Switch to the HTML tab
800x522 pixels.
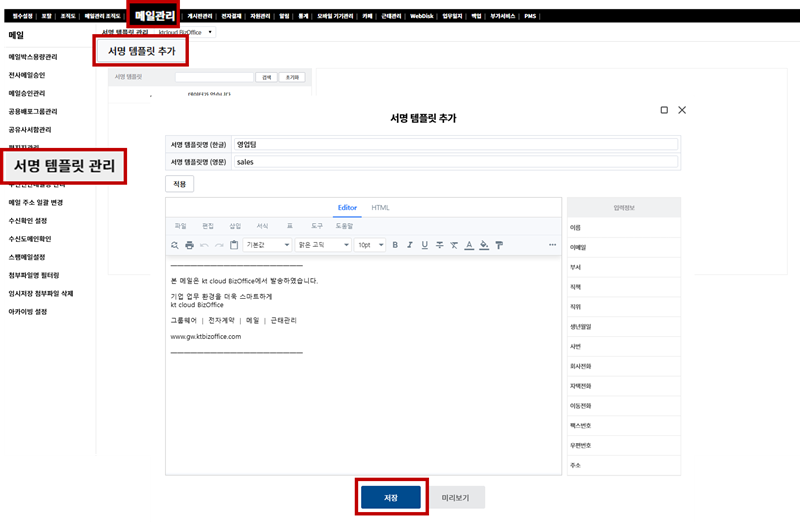[x=380, y=208]
